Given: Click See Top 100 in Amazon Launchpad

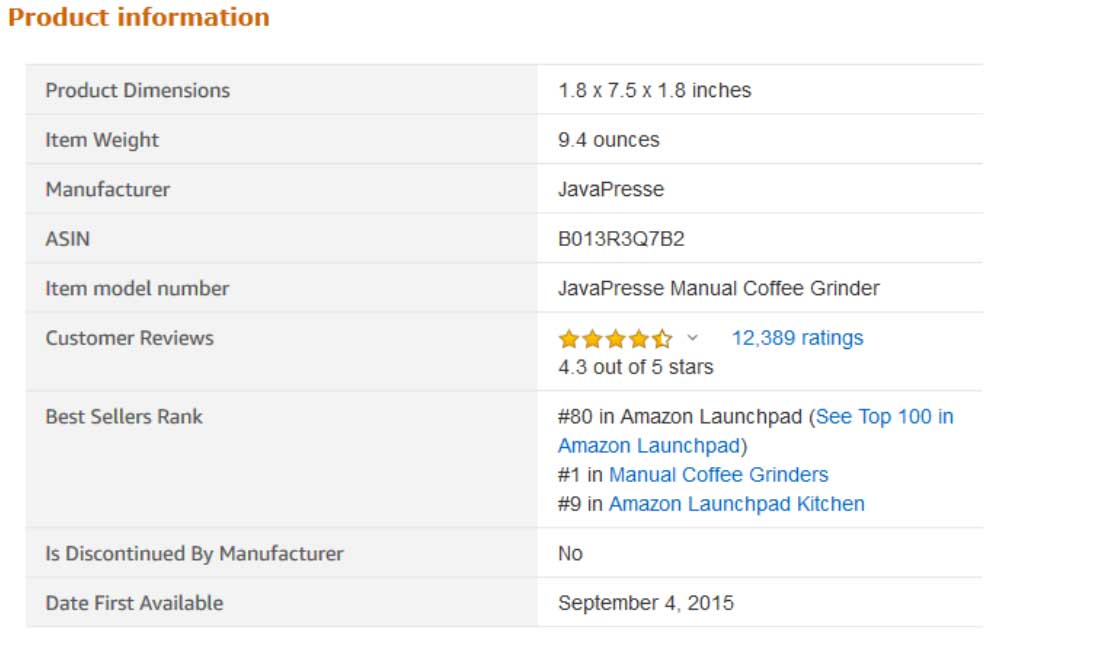Looking at the screenshot, I should [x=884, y=417].
